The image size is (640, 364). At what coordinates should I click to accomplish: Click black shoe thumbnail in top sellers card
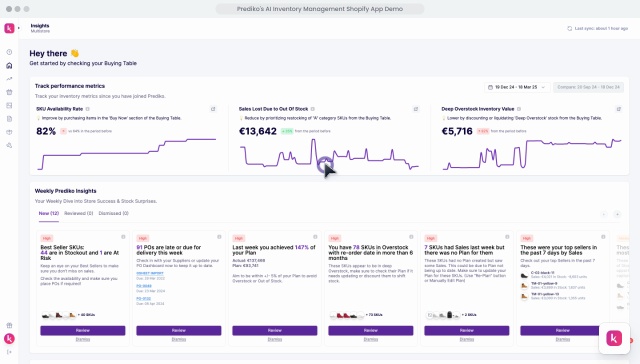[524, 275]
